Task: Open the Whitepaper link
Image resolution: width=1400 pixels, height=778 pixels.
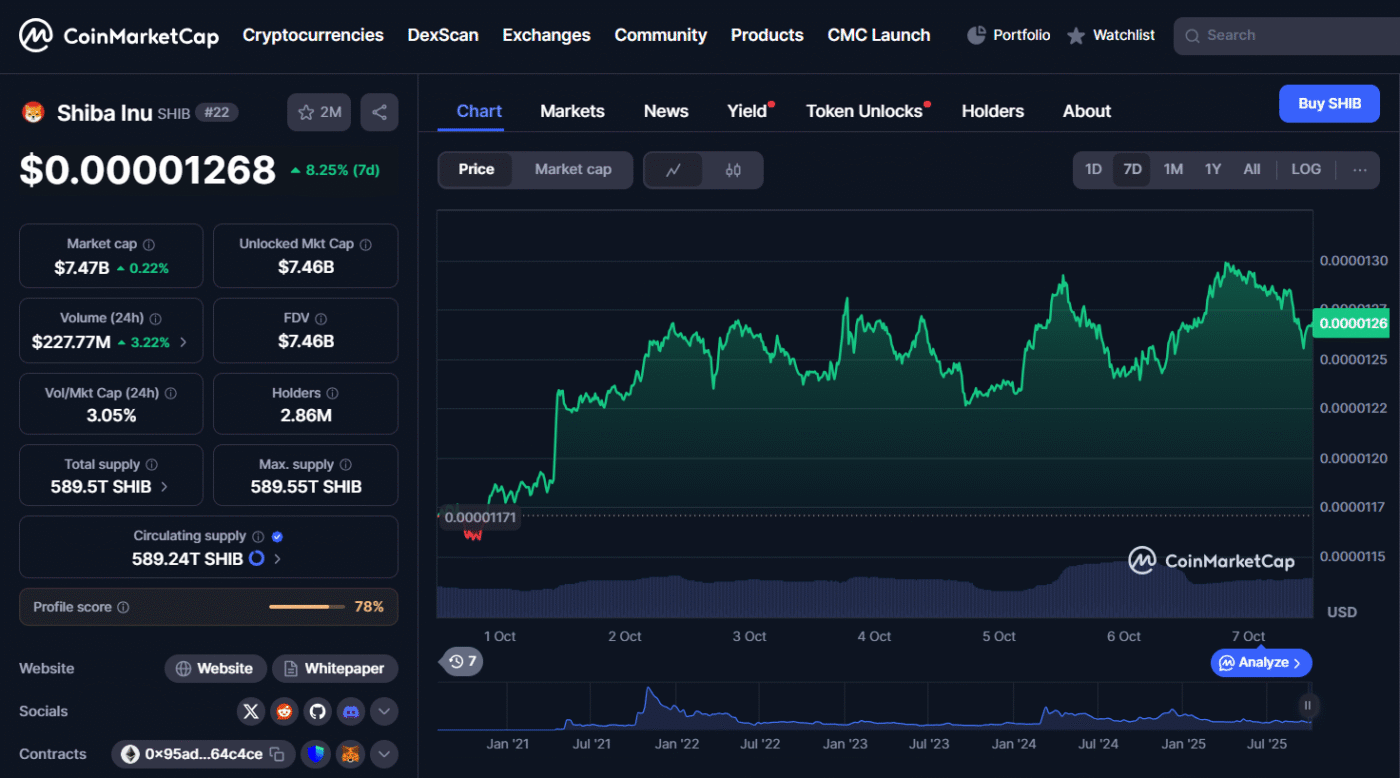Action: [335, 668]
